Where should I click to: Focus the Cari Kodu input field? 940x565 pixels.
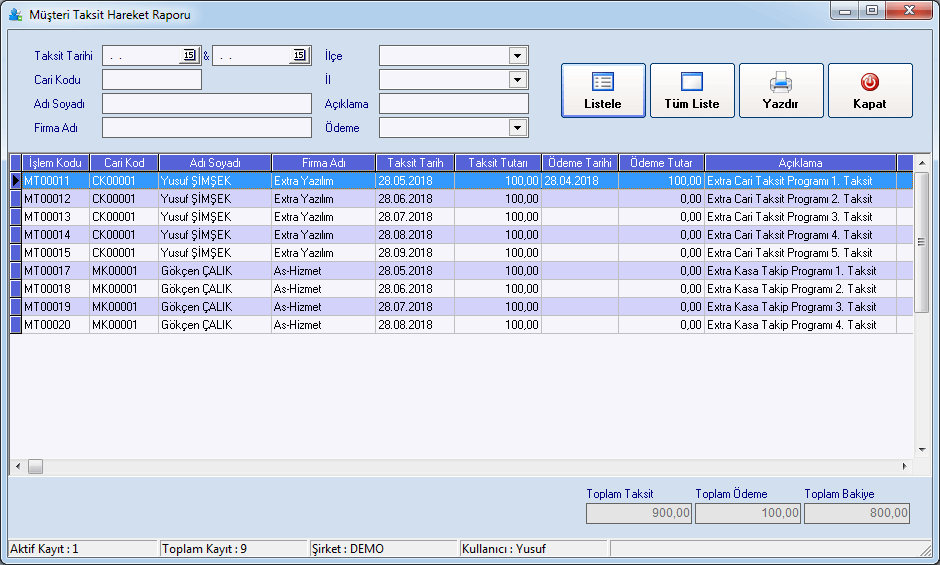click(152, 80)
